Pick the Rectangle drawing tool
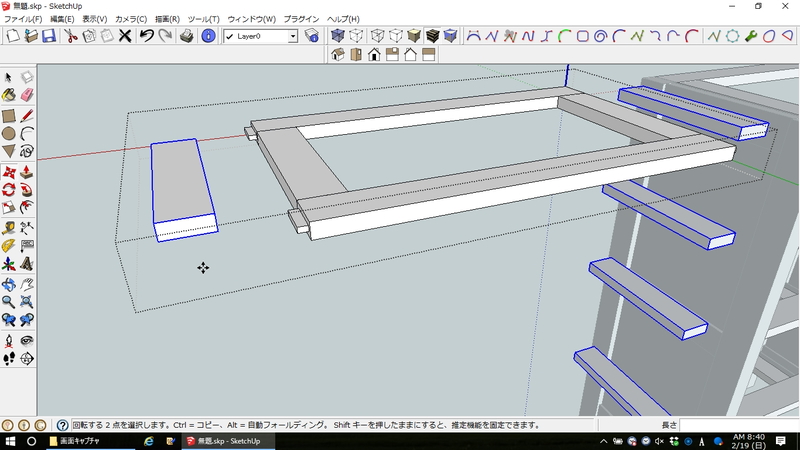Image resolution: width=800 pixels, height=450 pixels. coord(9,115)
